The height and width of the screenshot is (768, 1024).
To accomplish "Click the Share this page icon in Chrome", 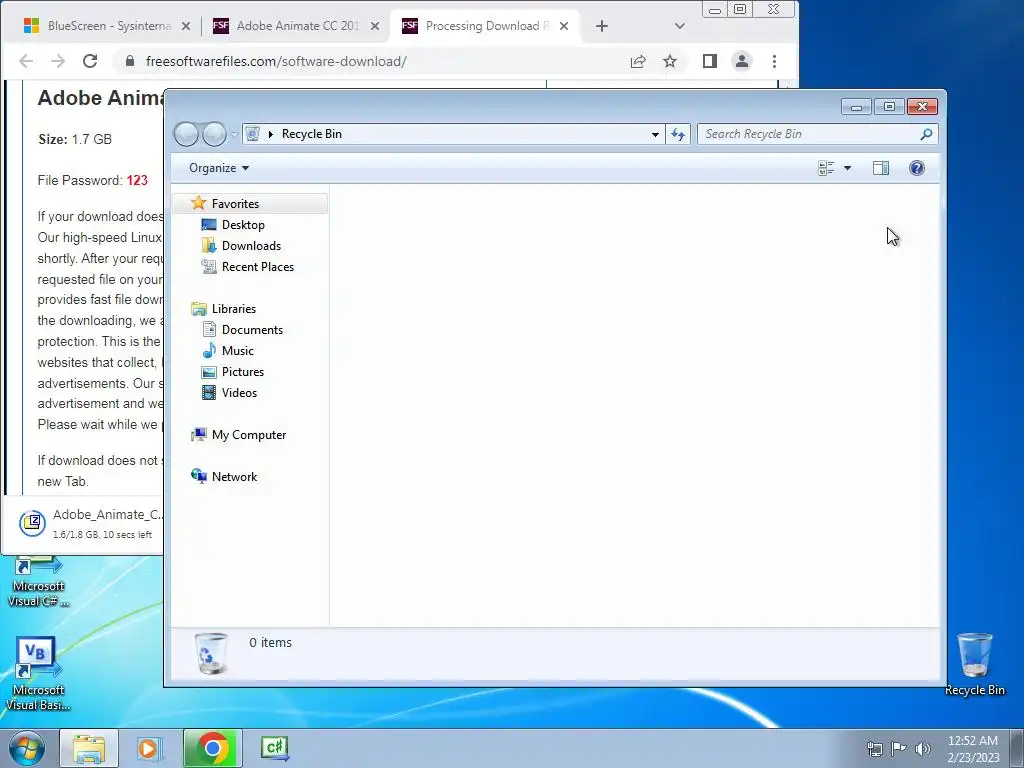I will [x=638, y=61].
